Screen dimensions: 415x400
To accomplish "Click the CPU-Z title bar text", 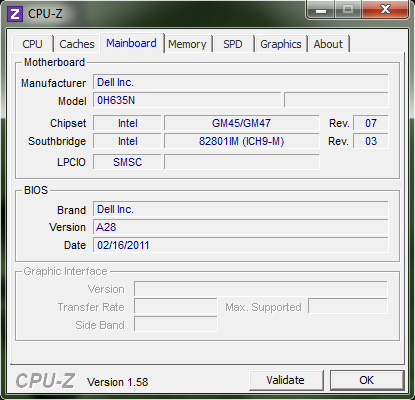I will (x=45, y=14).
